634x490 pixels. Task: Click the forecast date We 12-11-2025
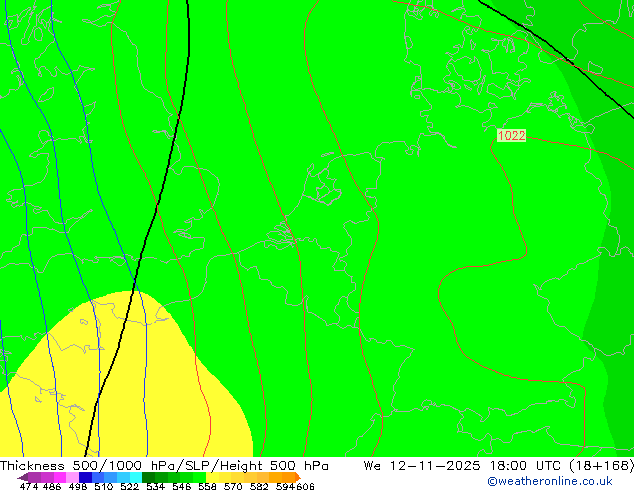(x=423, y=466)
